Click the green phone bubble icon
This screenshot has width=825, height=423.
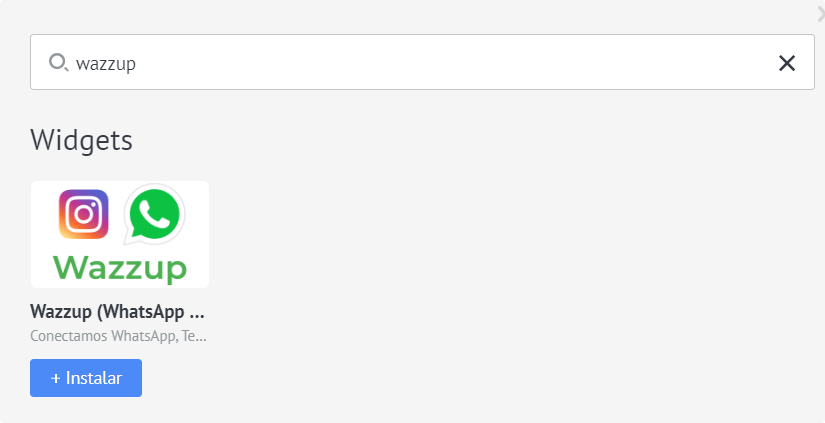pos(154,214)
